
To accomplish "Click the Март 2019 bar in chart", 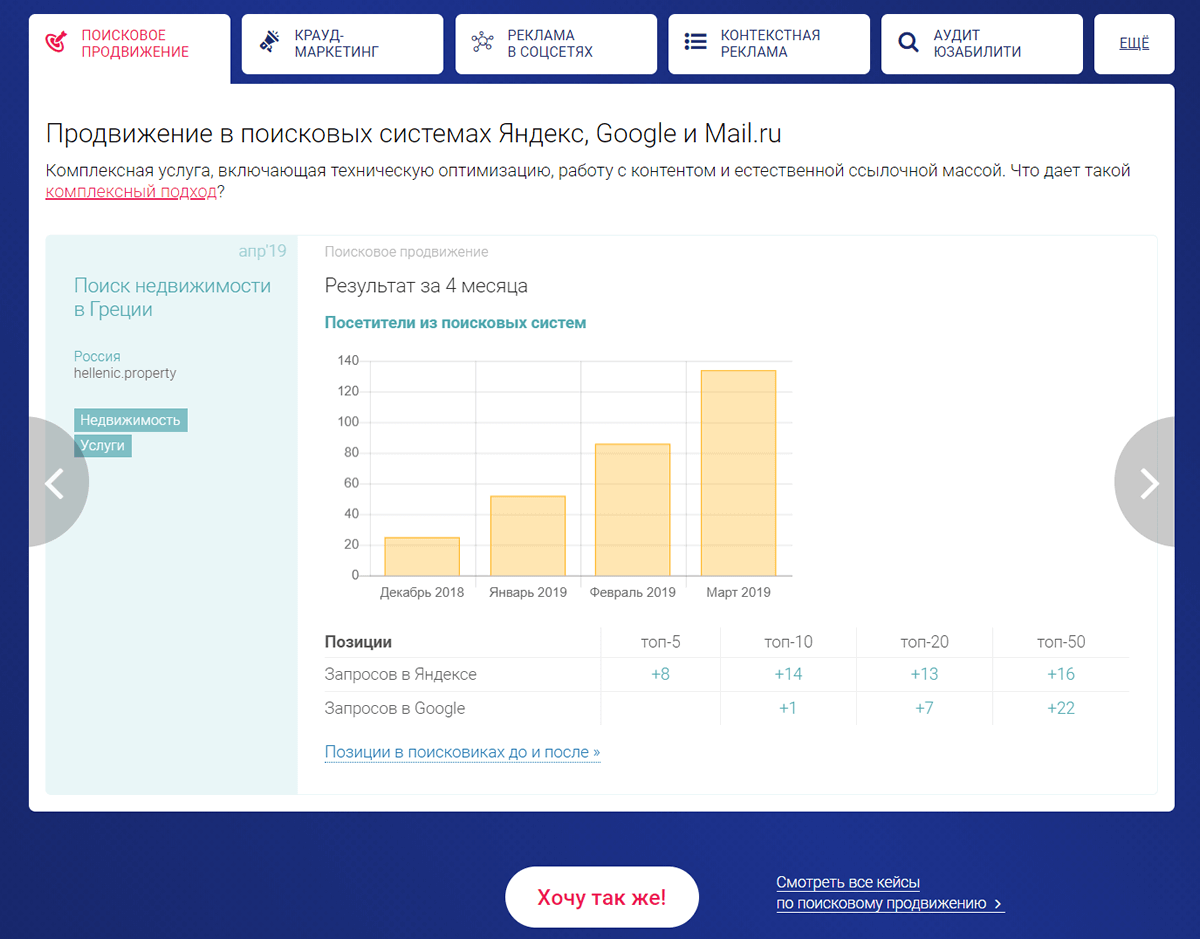I will pyautogui.click(x=738, y=472).
